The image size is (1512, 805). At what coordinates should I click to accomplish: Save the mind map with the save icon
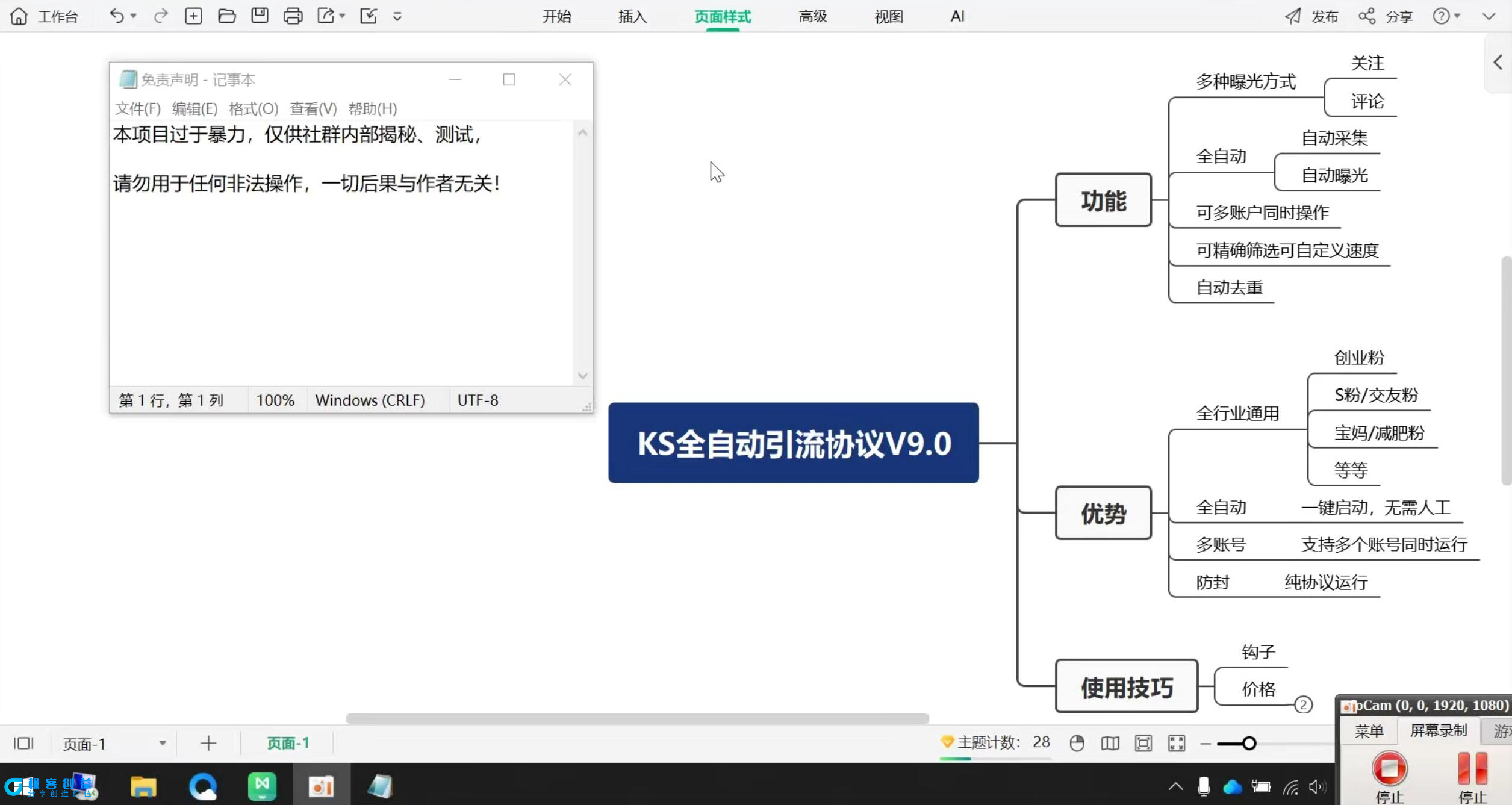pos(260,16)
